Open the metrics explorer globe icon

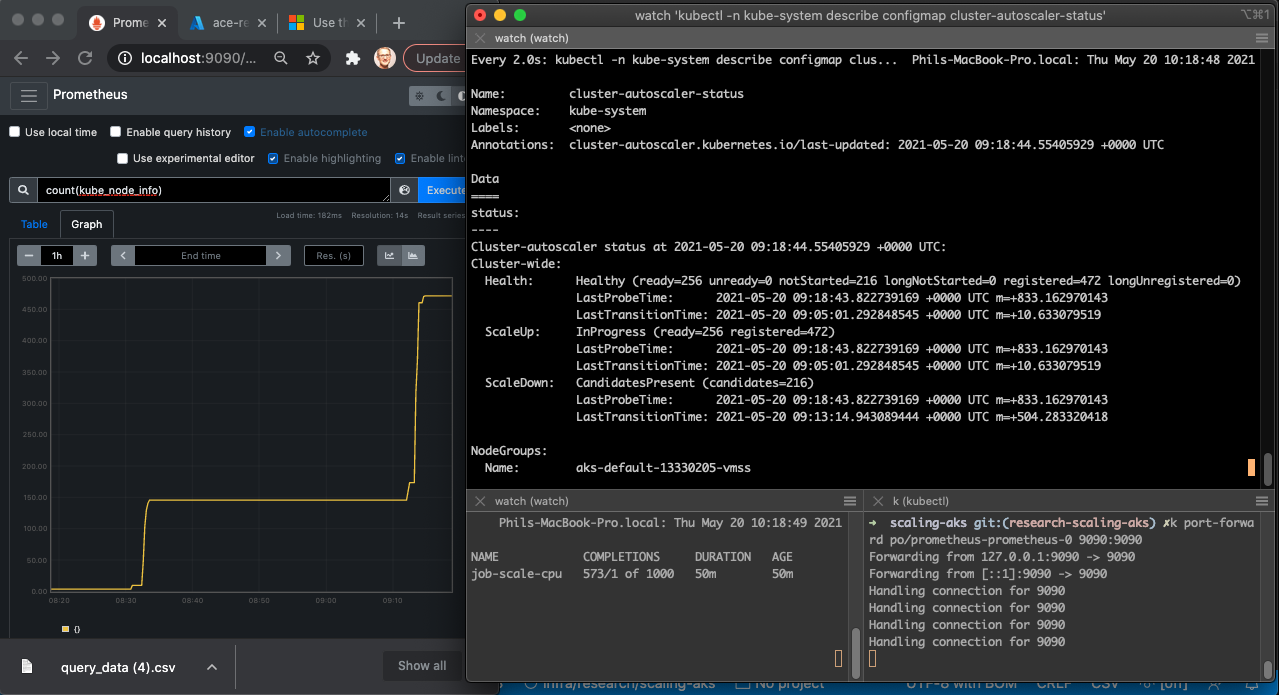coord(404,190)
